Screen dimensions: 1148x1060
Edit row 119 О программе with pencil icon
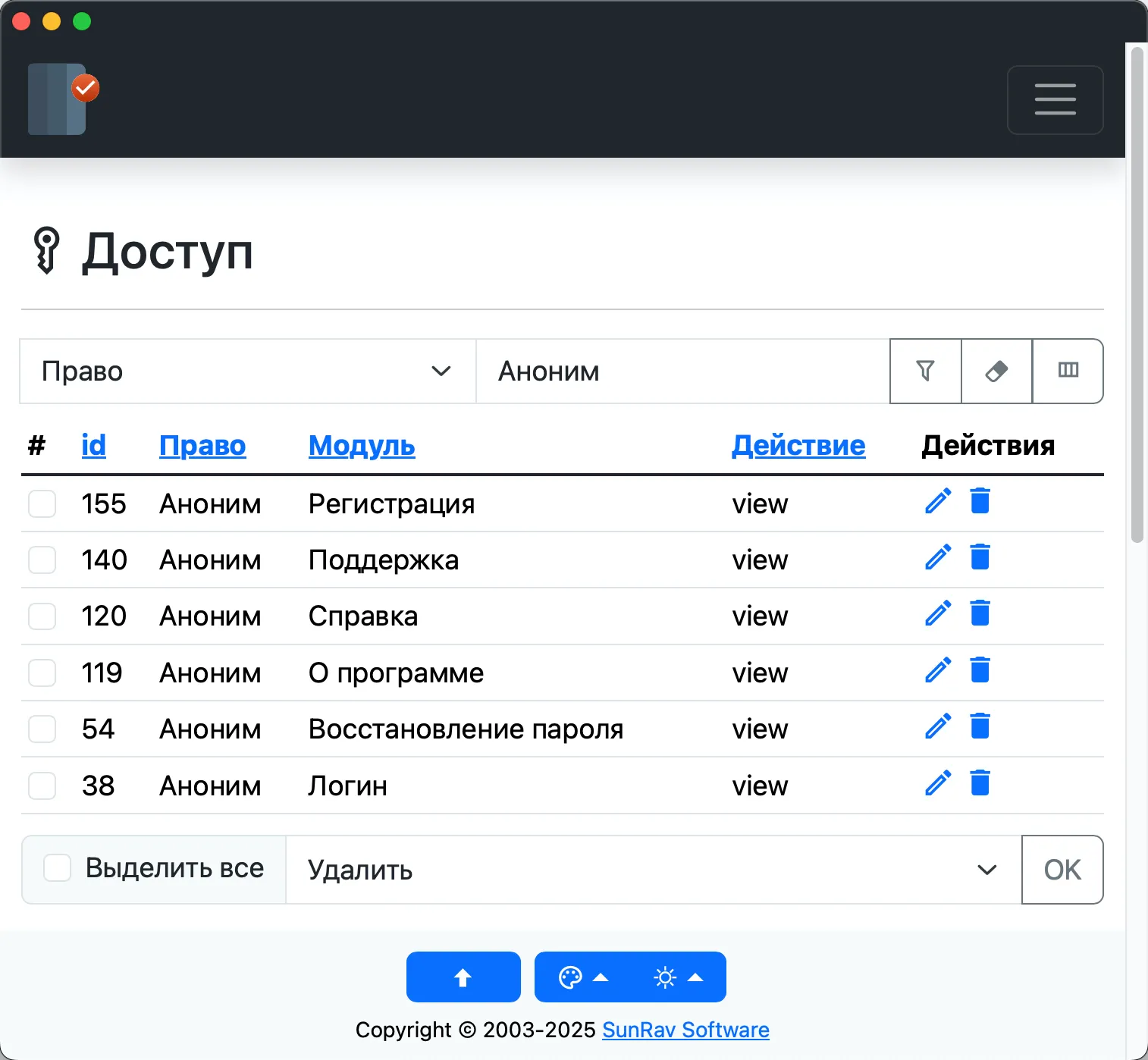(x=938, y=670)
